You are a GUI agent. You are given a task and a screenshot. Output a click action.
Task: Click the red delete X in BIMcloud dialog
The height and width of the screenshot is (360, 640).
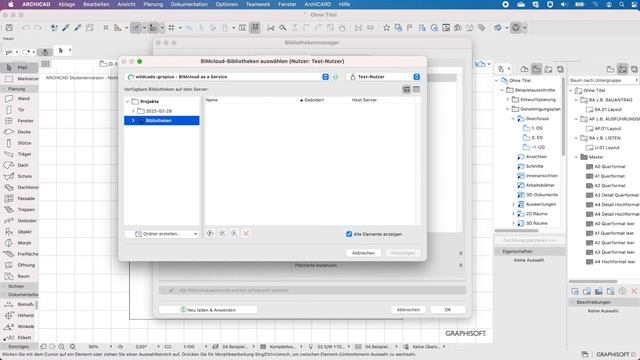(x=246, y=233)
